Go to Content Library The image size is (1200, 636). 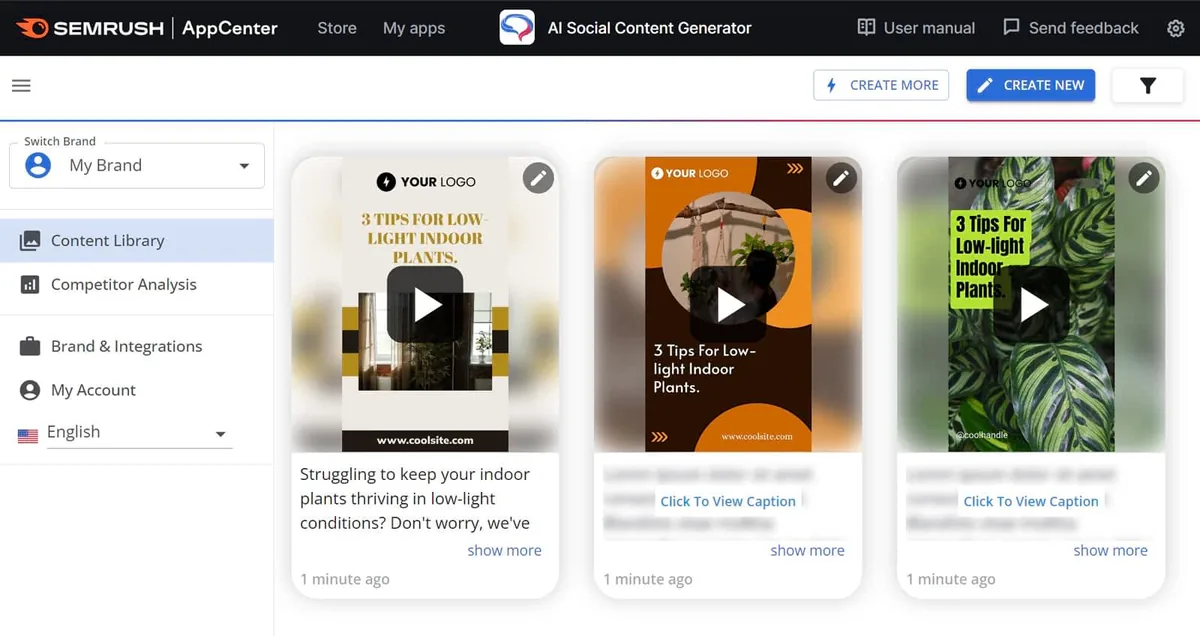(x=137, y=241)
